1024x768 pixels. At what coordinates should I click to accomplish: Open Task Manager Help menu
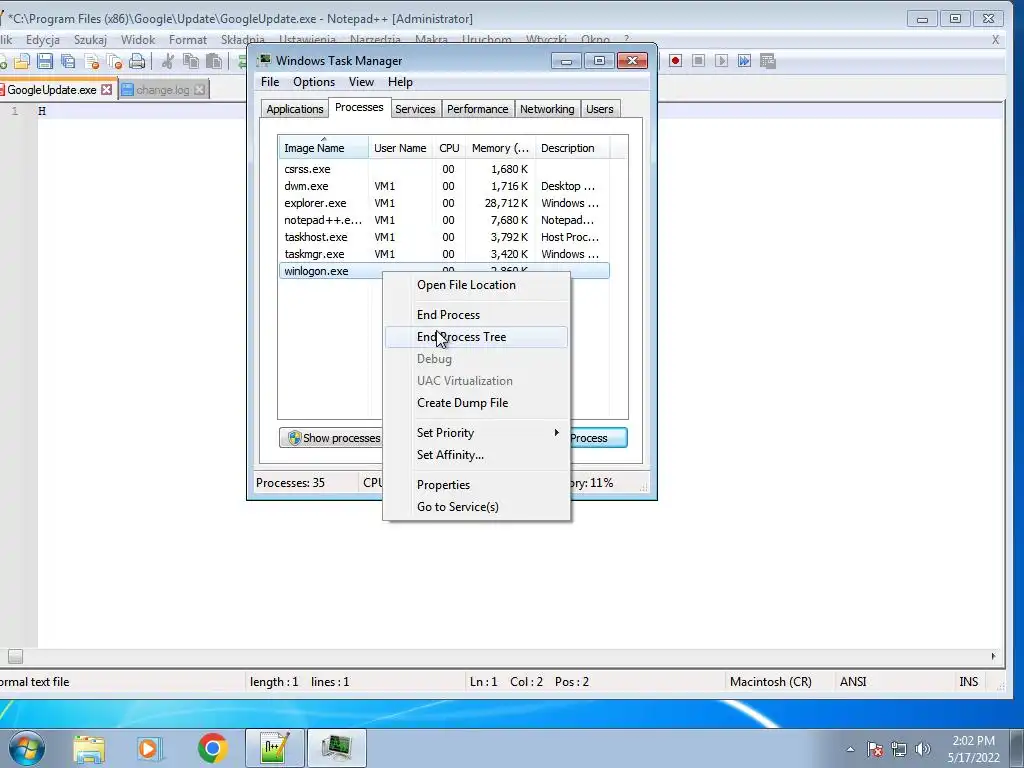coord(400,82)
